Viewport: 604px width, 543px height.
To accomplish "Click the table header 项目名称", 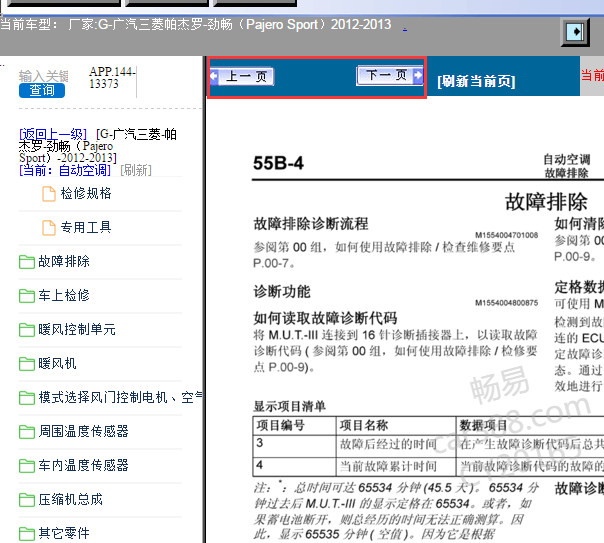I will pyautogui.click(x=364, y=425).
